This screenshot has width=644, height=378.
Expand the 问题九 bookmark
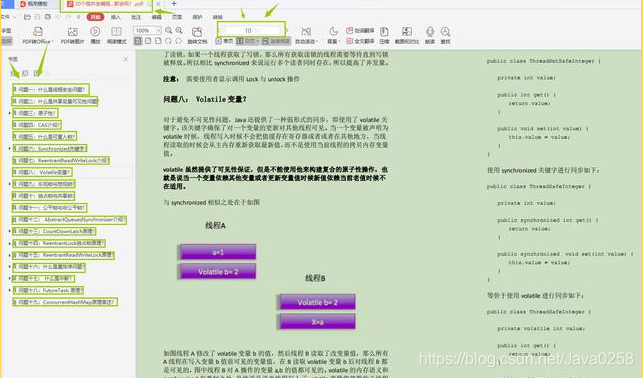click(x=9, y=184)
